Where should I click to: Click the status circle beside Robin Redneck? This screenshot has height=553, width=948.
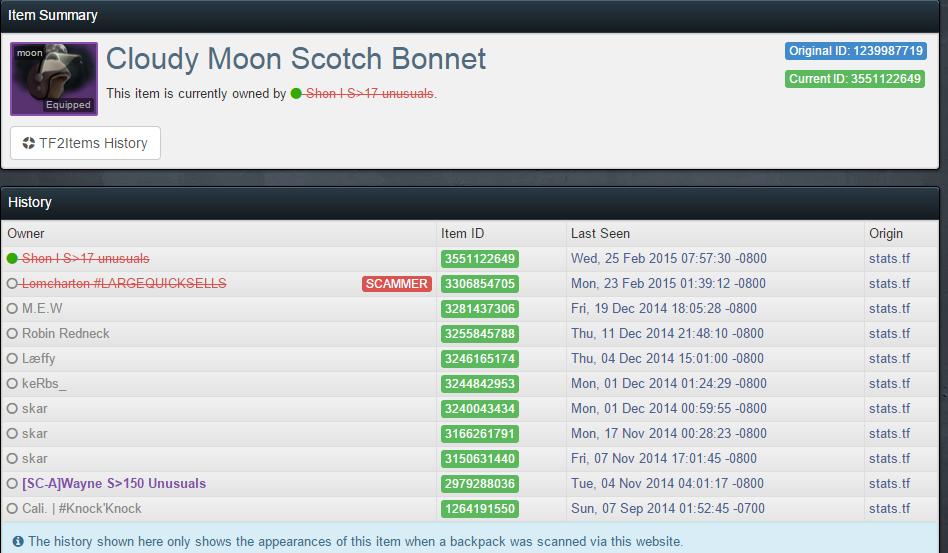coord(12,334)
